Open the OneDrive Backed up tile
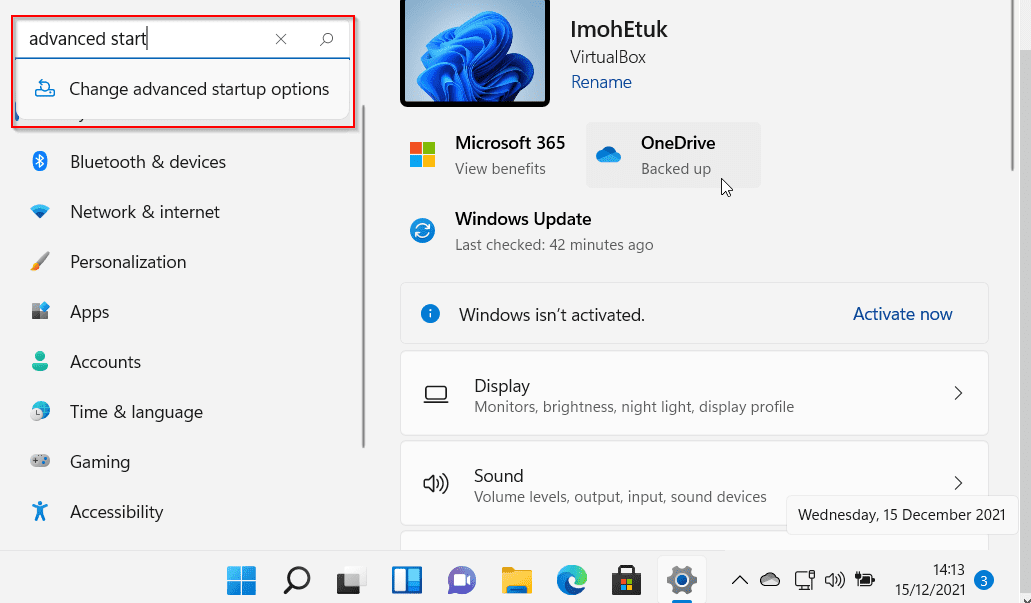Viewport: 1031px width, 603px height. (673, 155)
